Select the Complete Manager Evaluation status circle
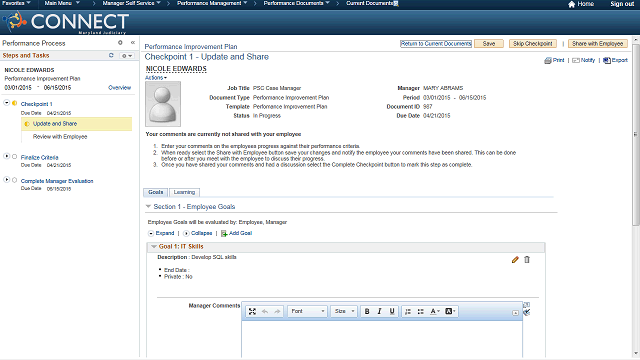The image size is (640, 360). coord(15,180)
